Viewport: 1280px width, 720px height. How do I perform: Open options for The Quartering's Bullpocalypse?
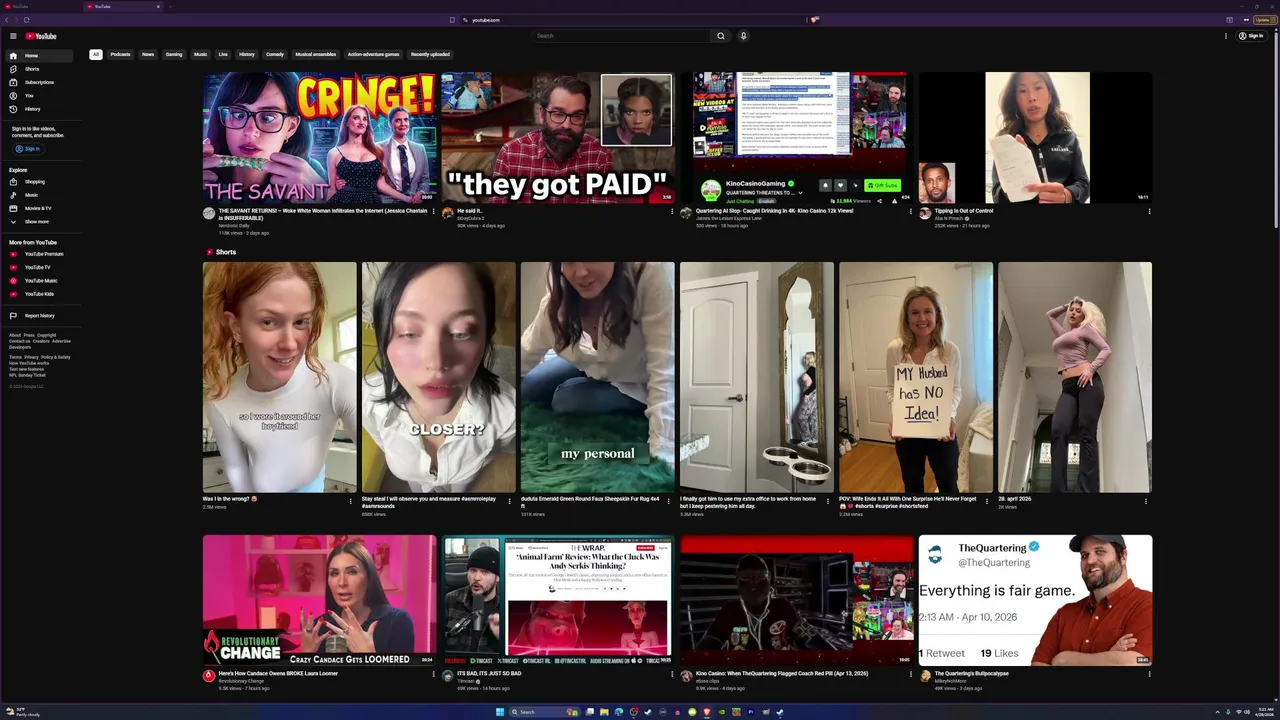1148,674
